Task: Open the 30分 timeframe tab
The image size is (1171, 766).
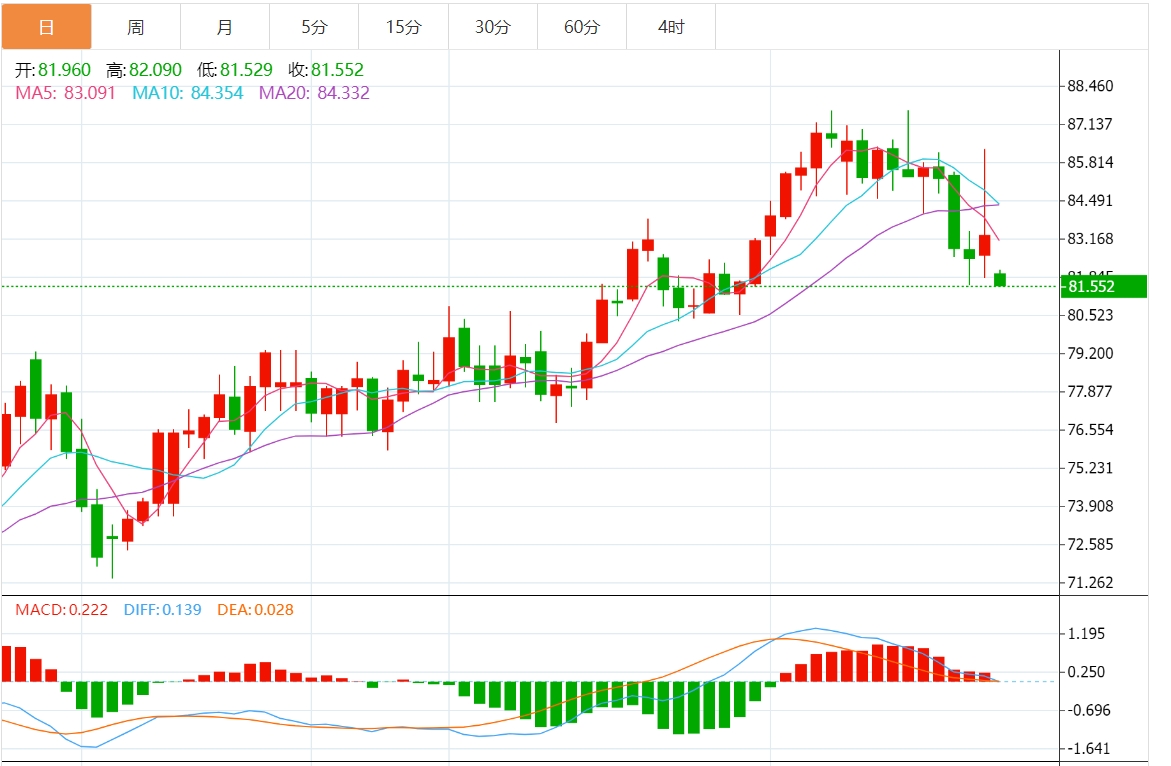Action: coord(493,27)
